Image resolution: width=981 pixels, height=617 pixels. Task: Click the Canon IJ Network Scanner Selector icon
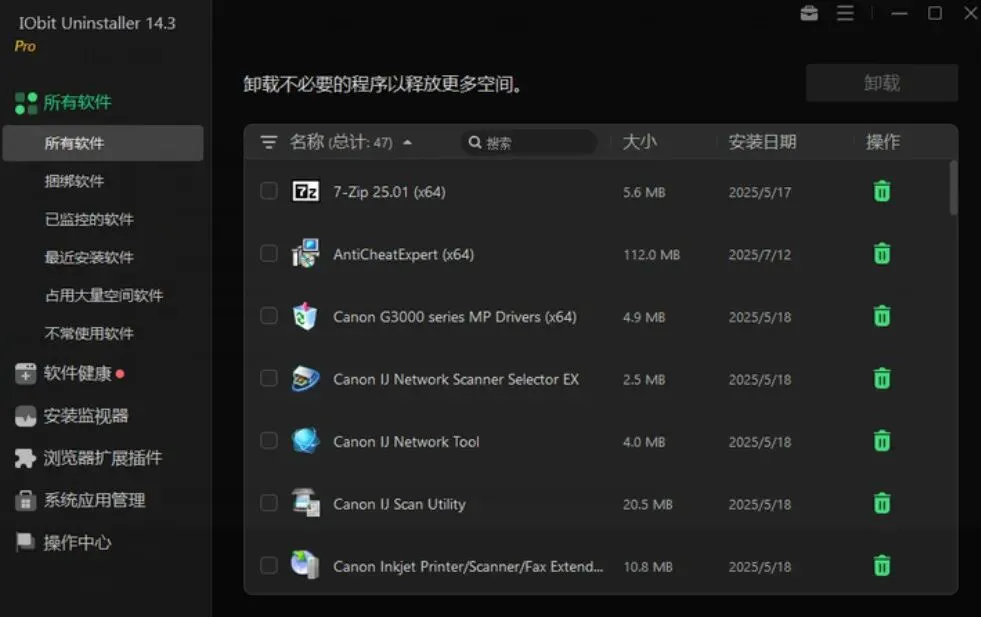(x=305, y=379)
